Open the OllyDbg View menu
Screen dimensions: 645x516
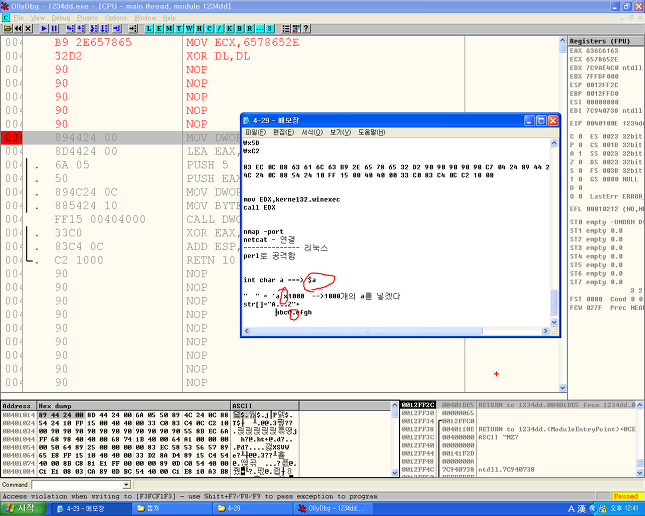coord(37,18)
